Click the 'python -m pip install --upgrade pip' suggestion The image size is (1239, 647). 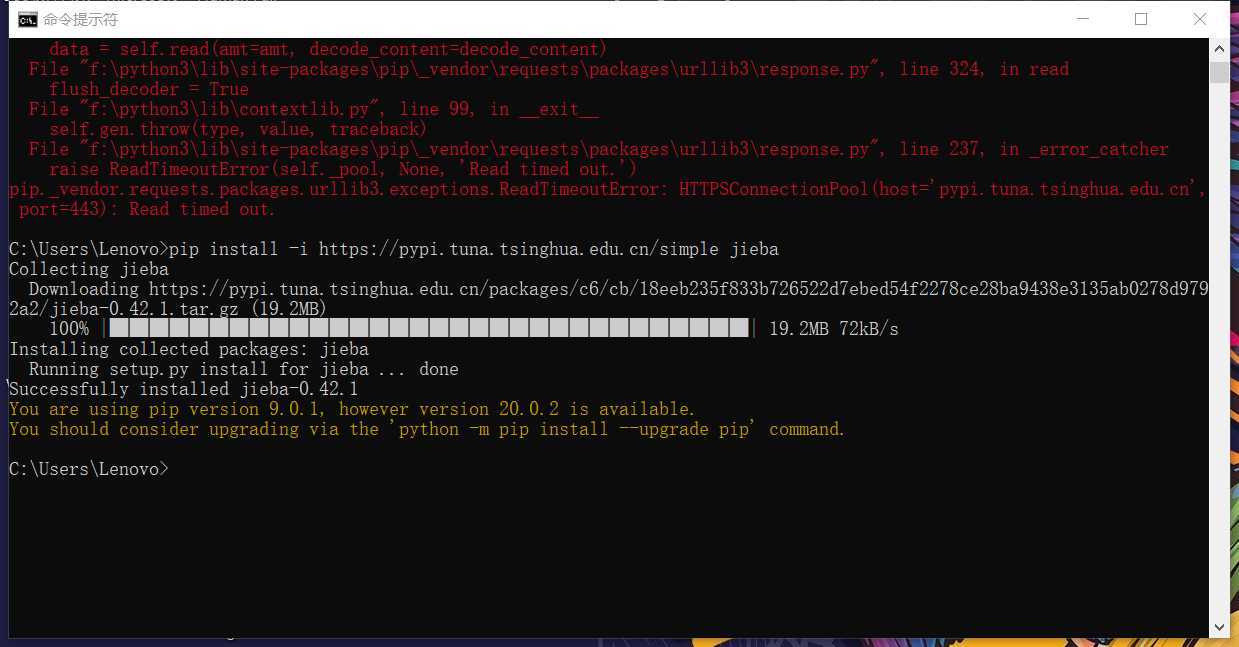point(572,429)
